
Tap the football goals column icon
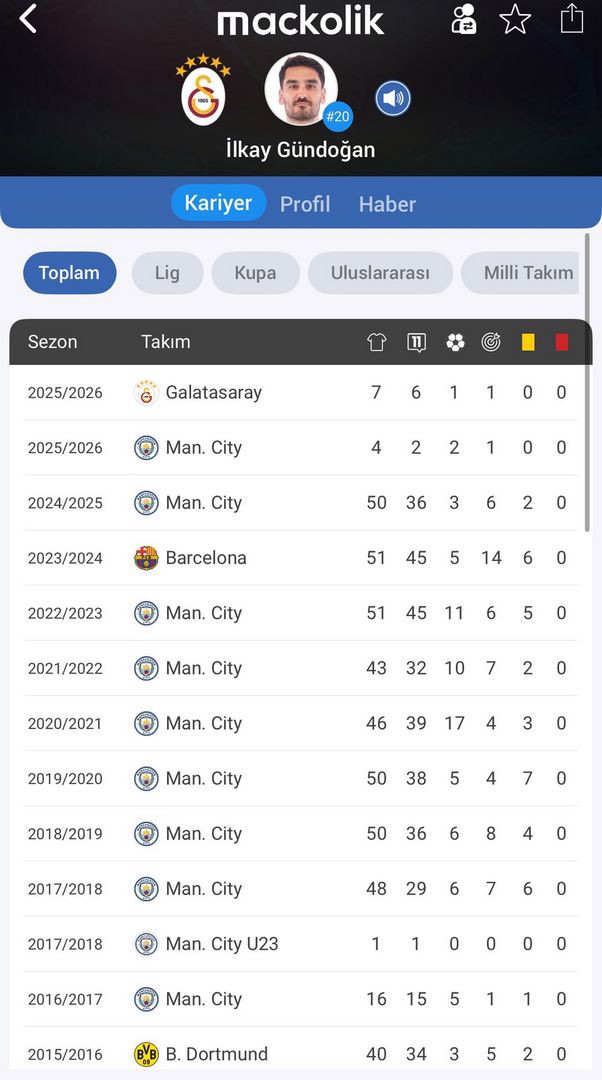(455, 342)
